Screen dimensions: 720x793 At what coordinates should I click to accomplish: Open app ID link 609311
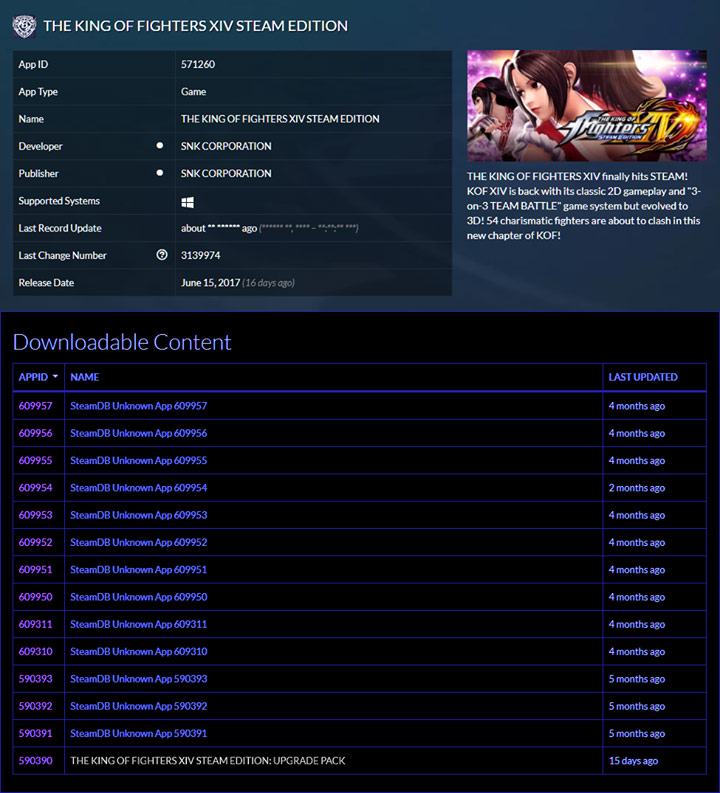(35, 625)
